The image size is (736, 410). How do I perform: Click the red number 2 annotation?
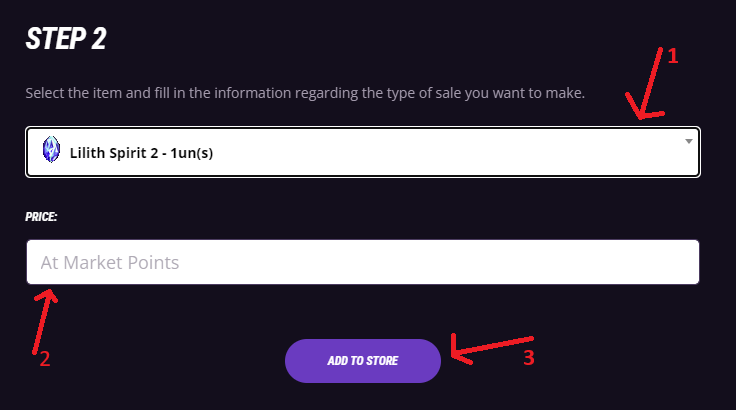pos(45,359)
